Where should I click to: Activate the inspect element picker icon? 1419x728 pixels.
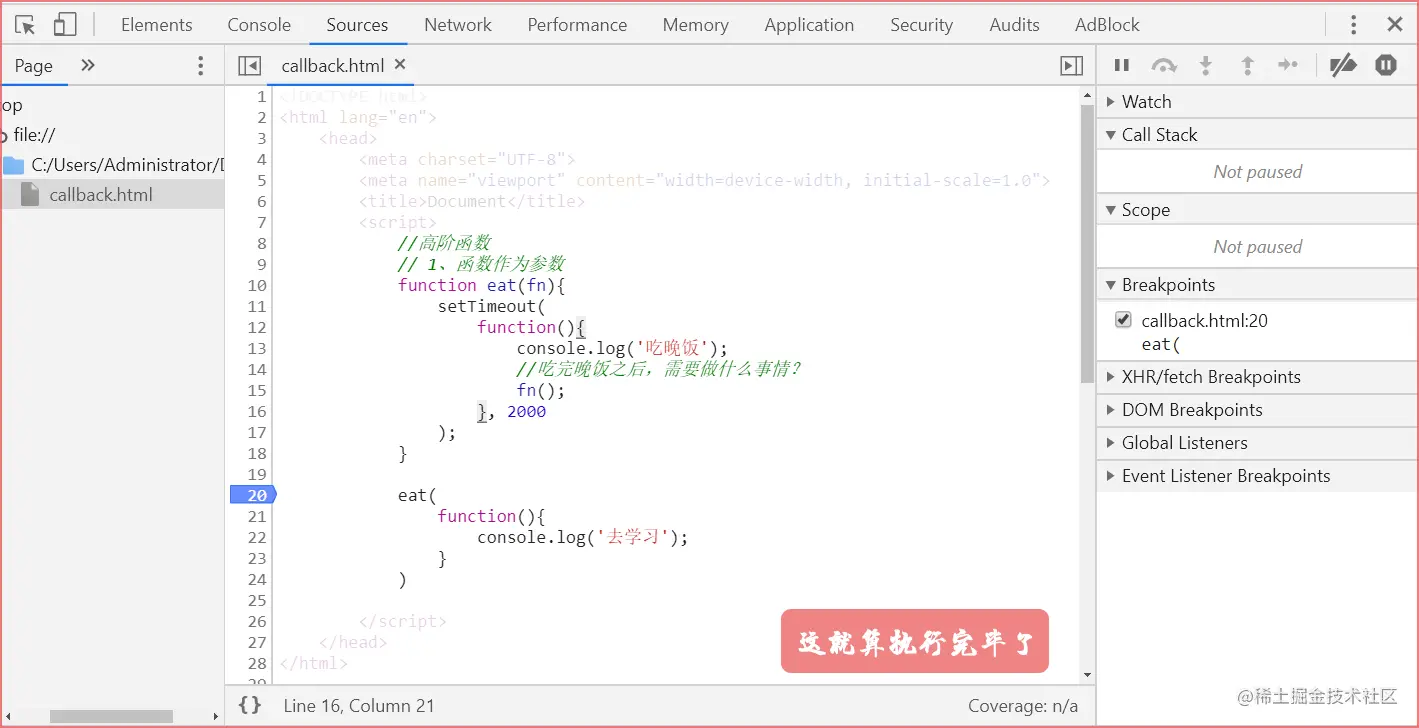point(25,25)
